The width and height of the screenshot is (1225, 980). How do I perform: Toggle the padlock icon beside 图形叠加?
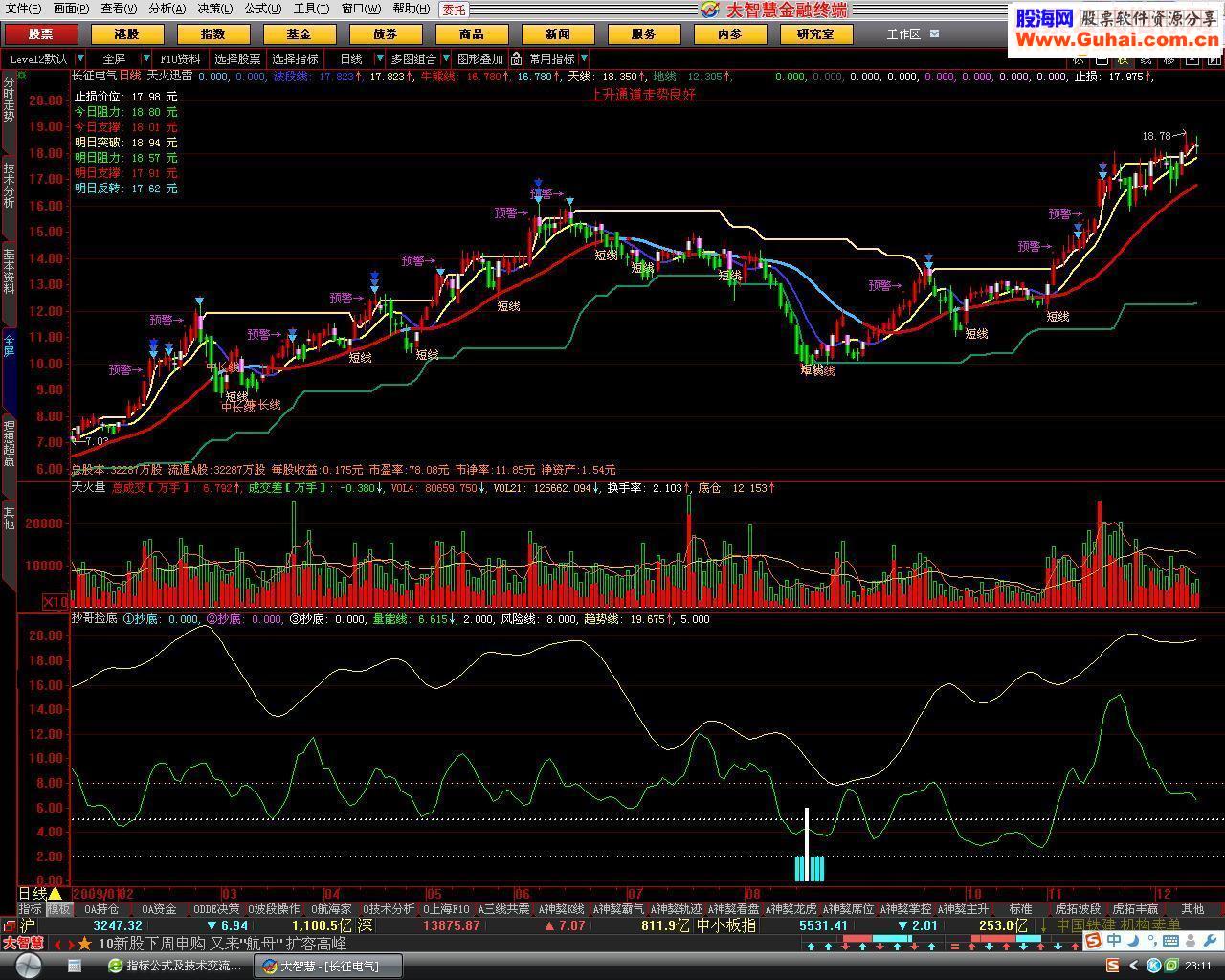coord(516,58)
